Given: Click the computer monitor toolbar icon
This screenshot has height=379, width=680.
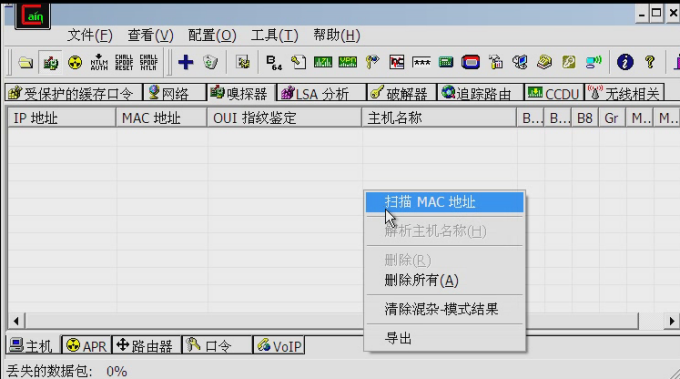Looking at the screenshot, I should tap(520, 62).
